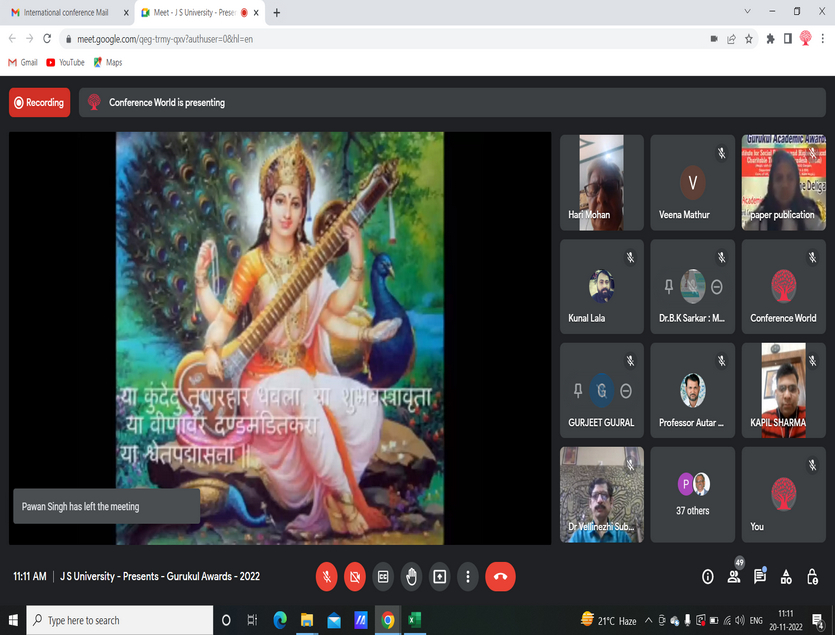Image resolution: width=835 pixels, height=635 pixels.
Task: Expand the tab search chevron
Action: (x=747, y=11)
